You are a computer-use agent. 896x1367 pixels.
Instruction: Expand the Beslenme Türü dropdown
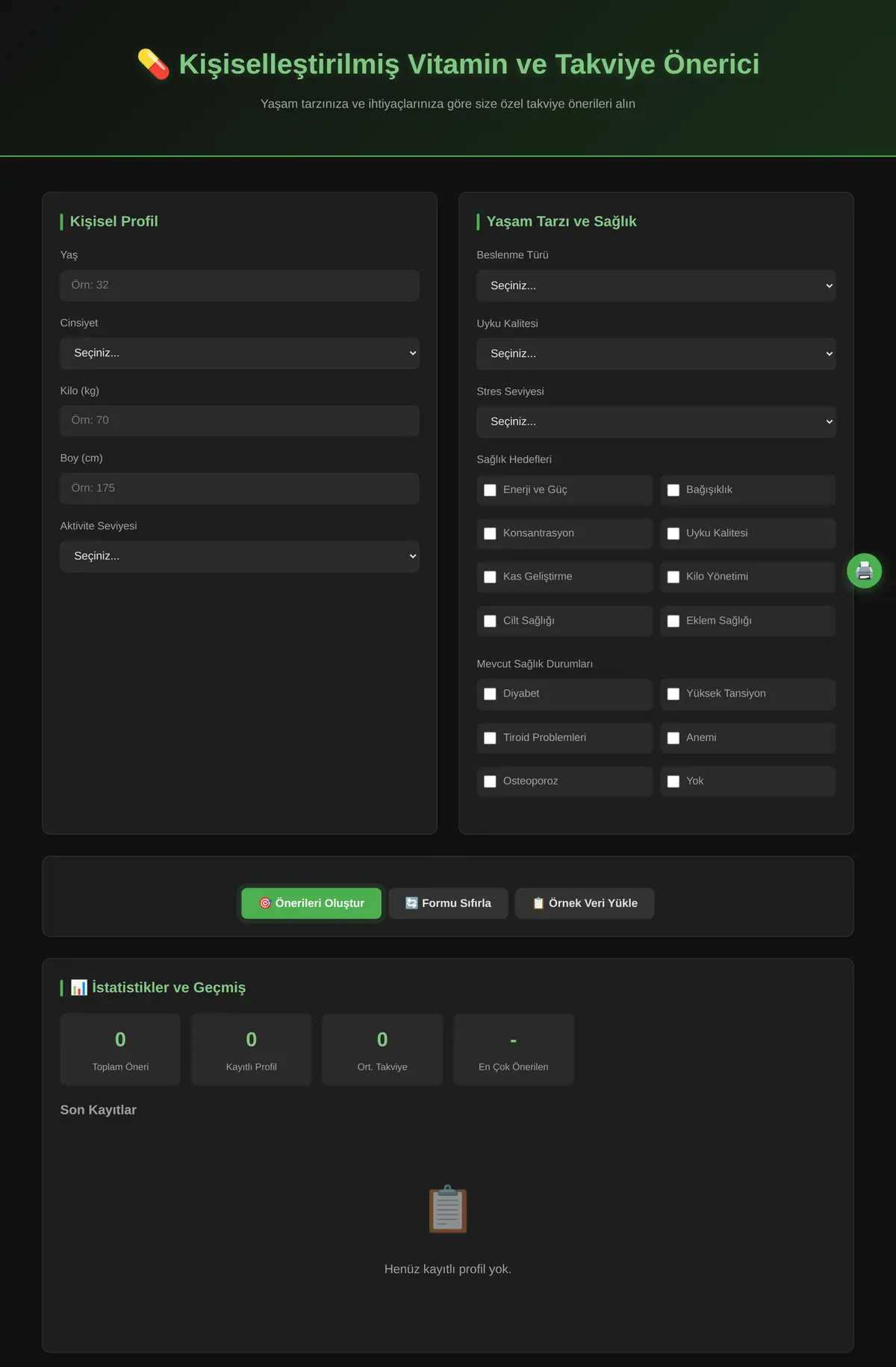pyautogui.click(x=656, y=286)
